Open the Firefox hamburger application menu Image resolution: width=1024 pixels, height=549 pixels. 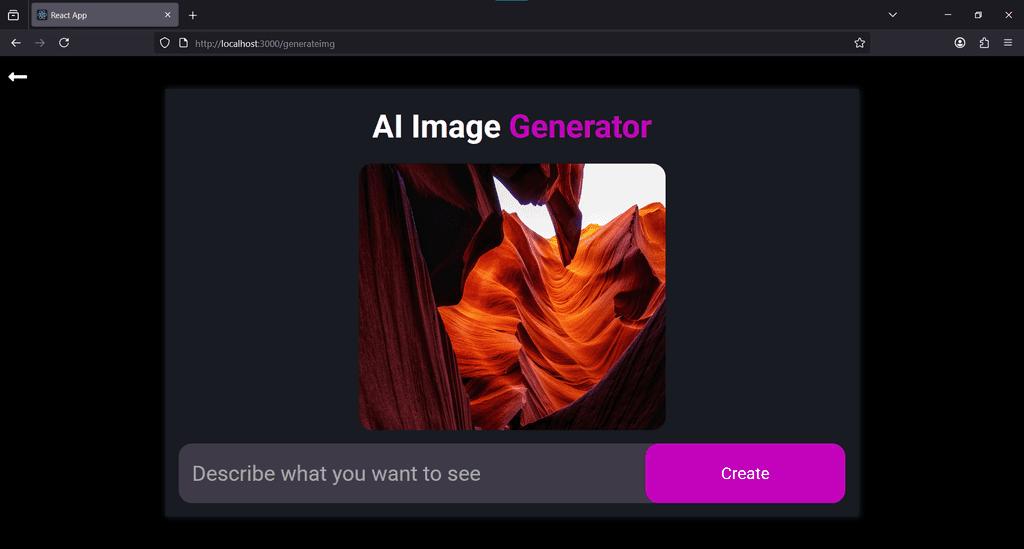pyautogui.click(x=1008, y=43)
